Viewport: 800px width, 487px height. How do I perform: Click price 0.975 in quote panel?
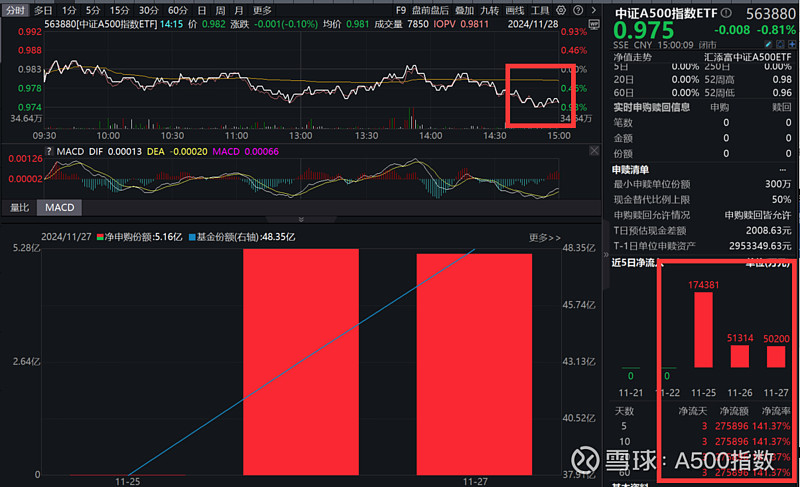643,31
